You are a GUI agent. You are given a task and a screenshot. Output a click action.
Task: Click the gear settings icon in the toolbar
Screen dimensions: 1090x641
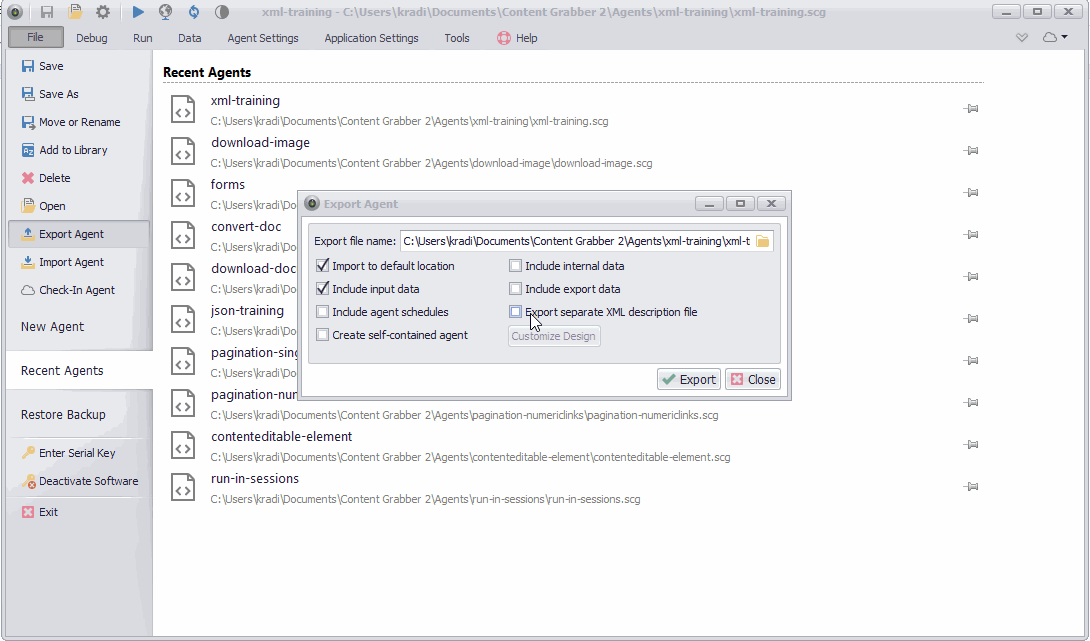click(102, 12)
